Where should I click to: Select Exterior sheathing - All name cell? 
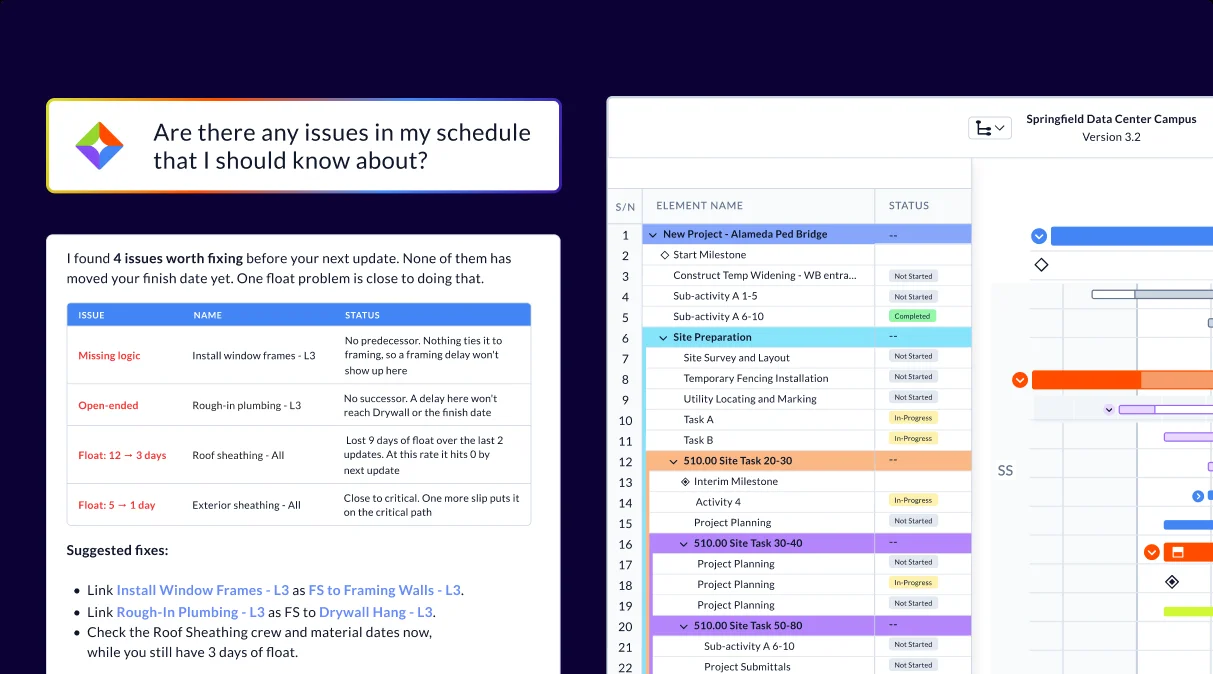pyautogui.click(x=246, y=506)
